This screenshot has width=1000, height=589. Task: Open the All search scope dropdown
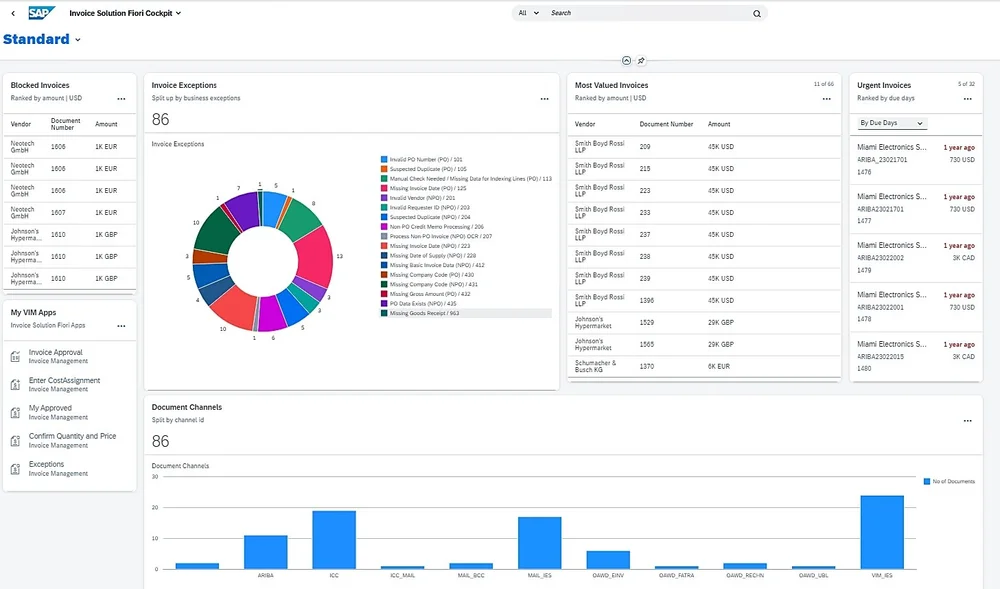click(529, 13)
